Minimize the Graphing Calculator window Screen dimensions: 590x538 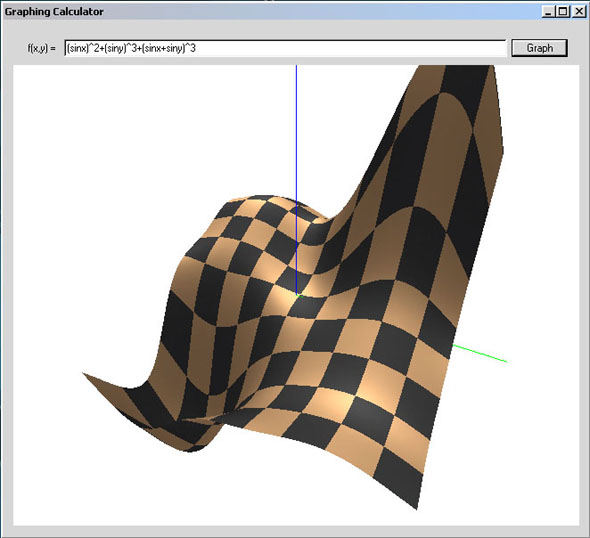pos(548,12)
